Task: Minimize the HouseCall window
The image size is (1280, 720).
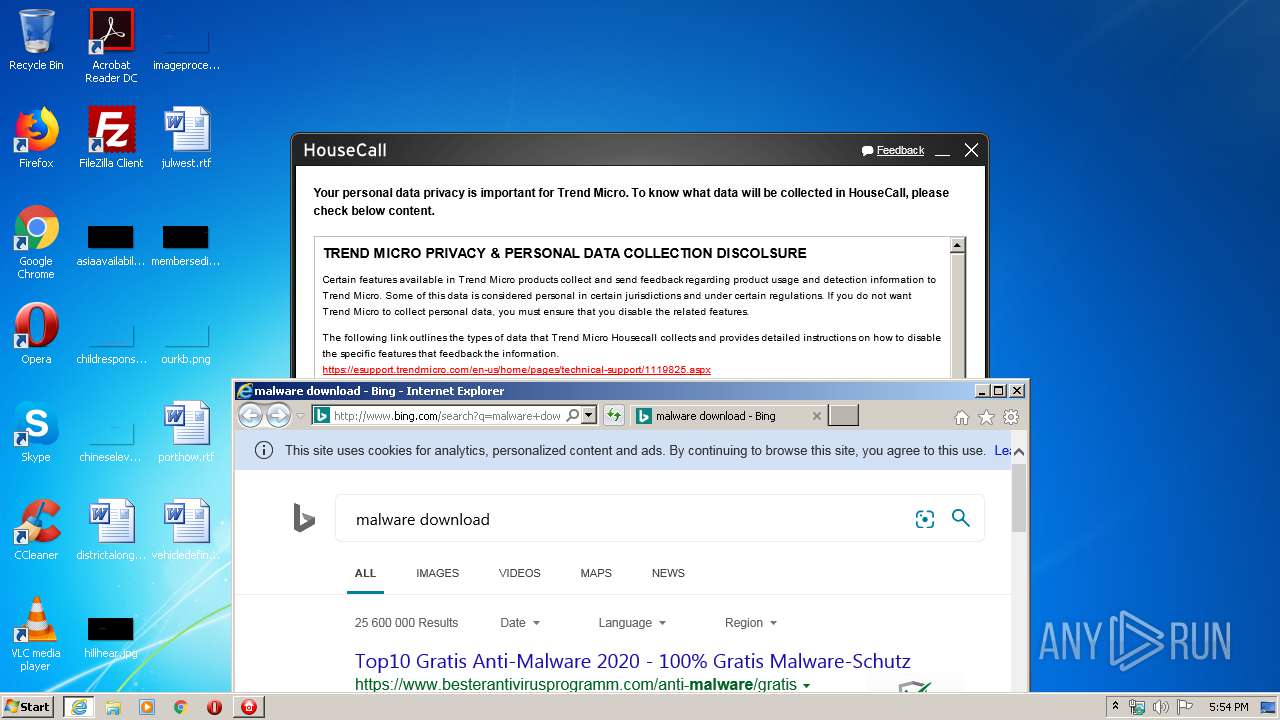Action: point(942,150)
